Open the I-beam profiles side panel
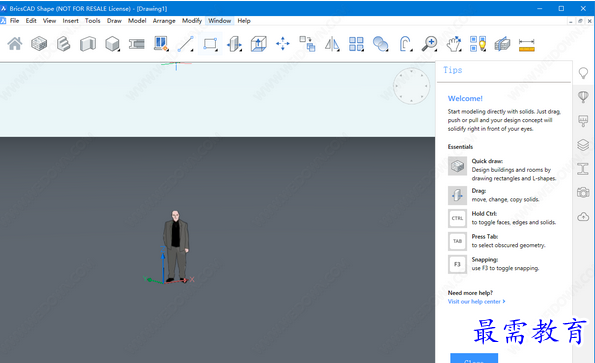The height and width of the screenshot is (363, 595). [x=583, y=169]
